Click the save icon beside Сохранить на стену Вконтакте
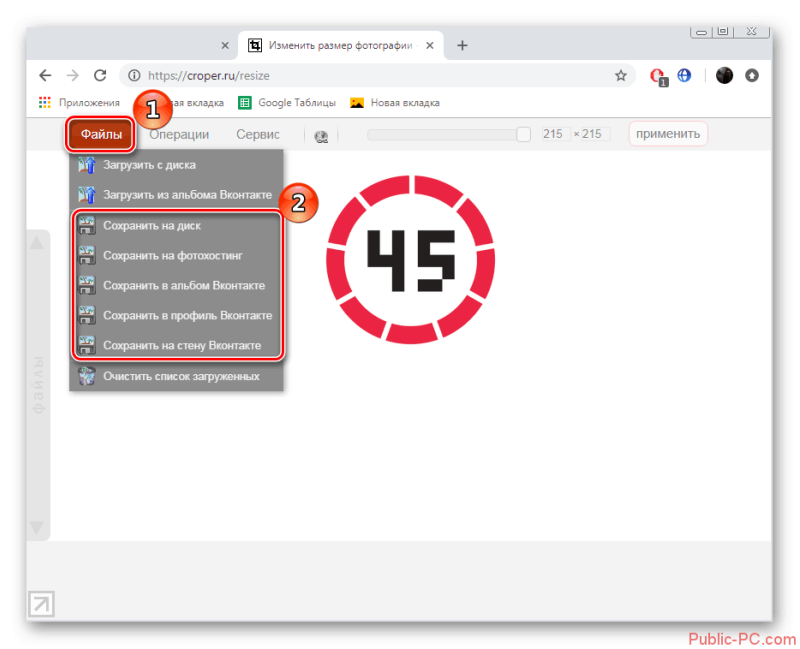 tap(87, 345)
